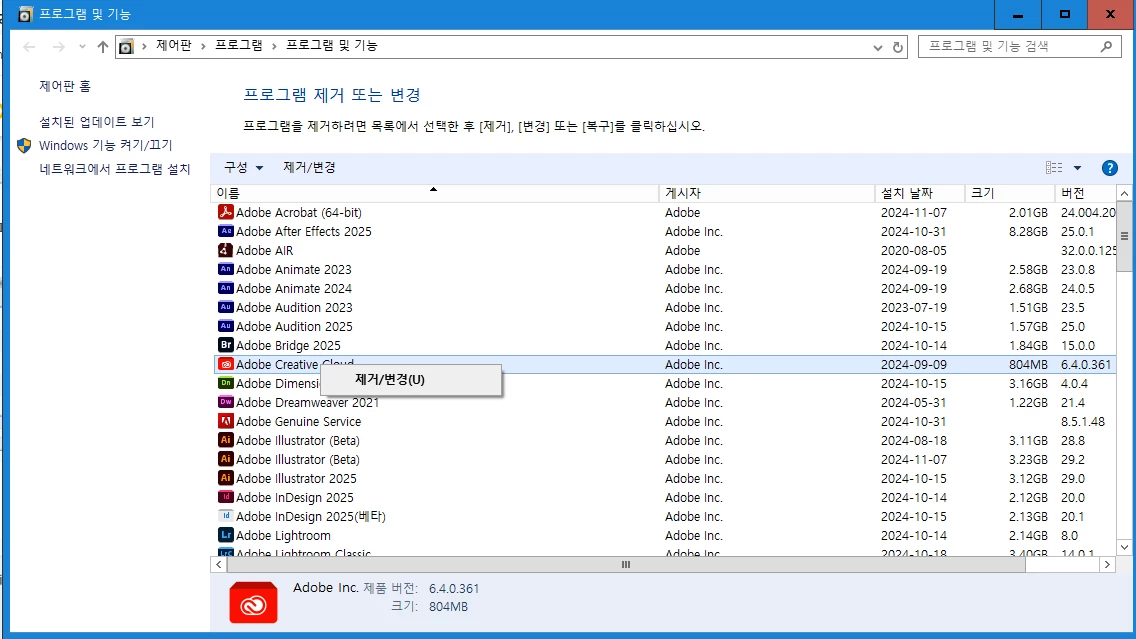Click the large Creative Cloud details icon
The image size is (1136, 639).
click(x=253, y=602)
